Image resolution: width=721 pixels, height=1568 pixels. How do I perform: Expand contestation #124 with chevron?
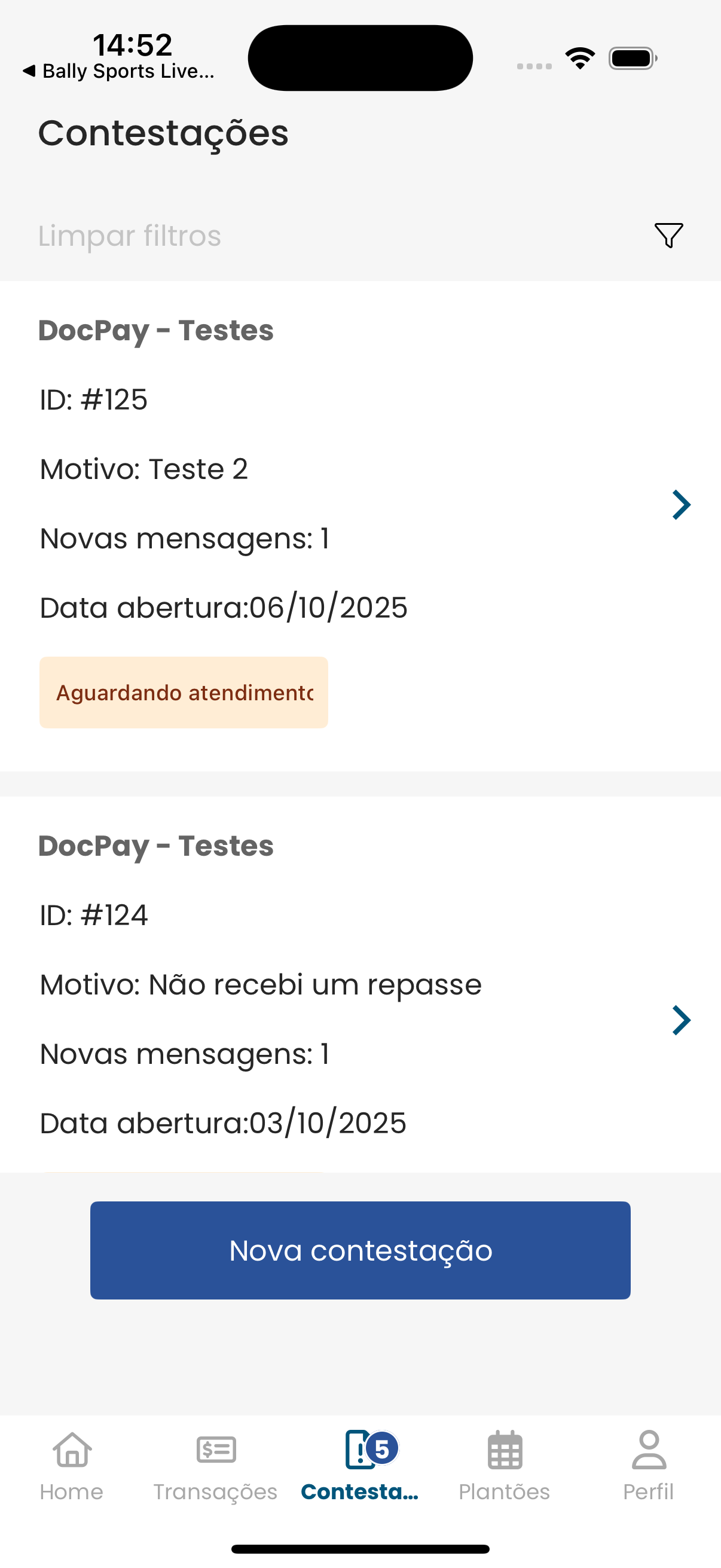(681, 1020)
